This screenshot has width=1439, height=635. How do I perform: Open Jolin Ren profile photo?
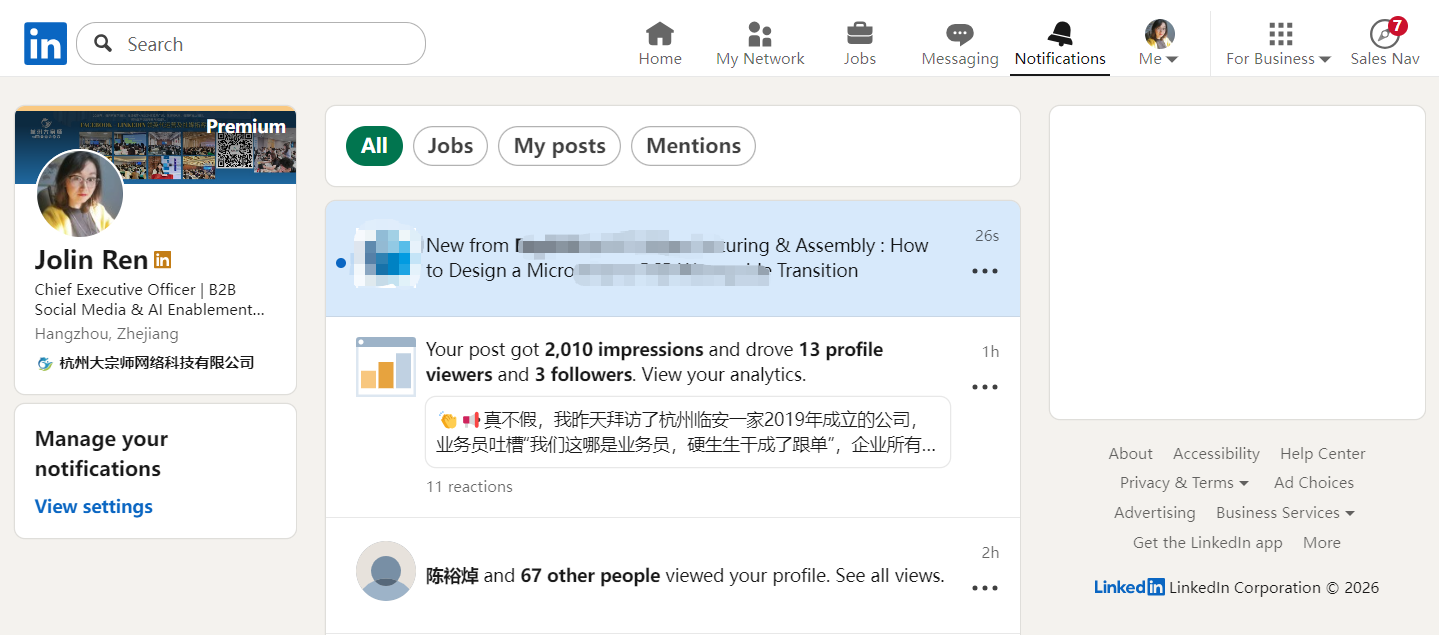click(x=80, y=194)
